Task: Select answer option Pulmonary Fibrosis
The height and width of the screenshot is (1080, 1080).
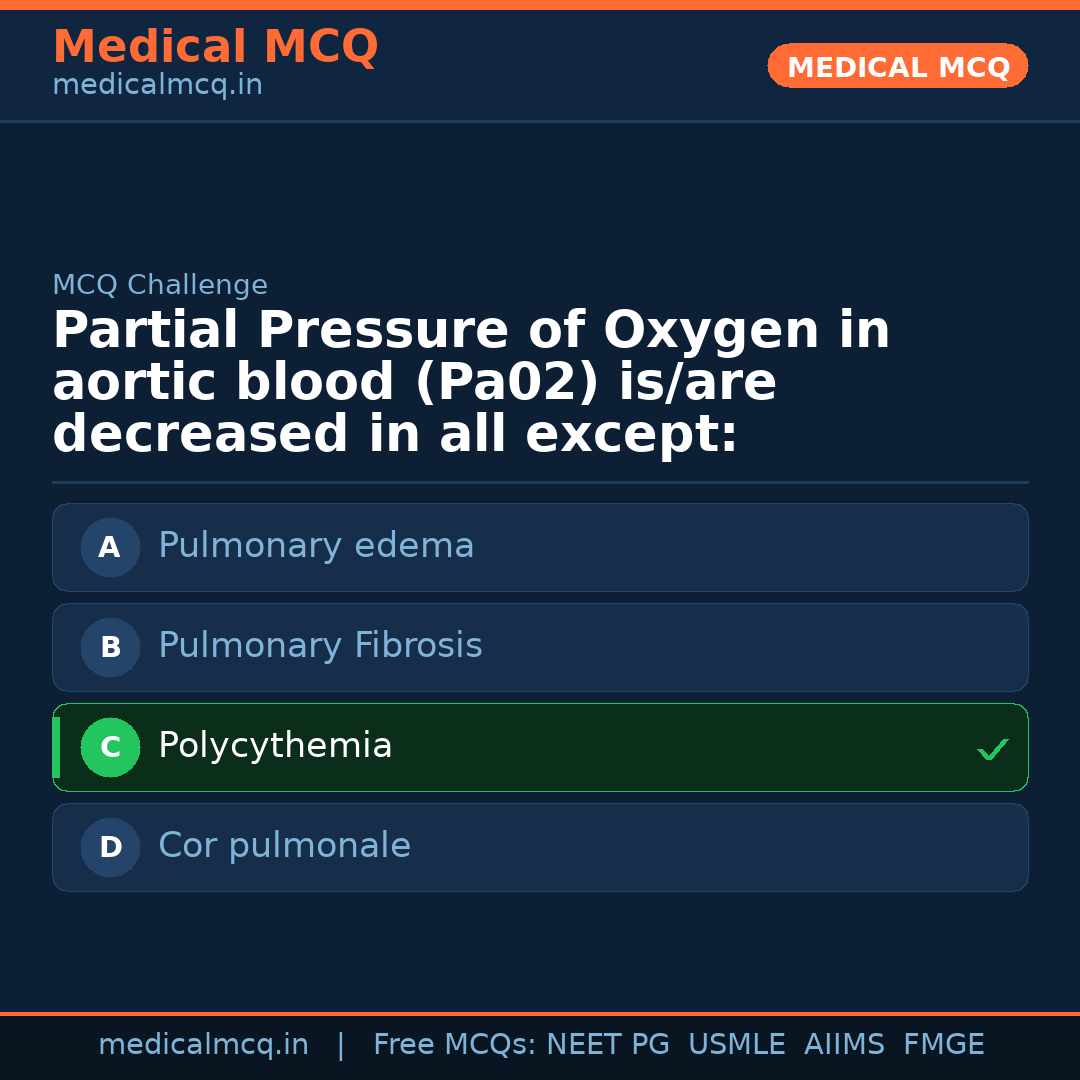Action: [540, 647]
